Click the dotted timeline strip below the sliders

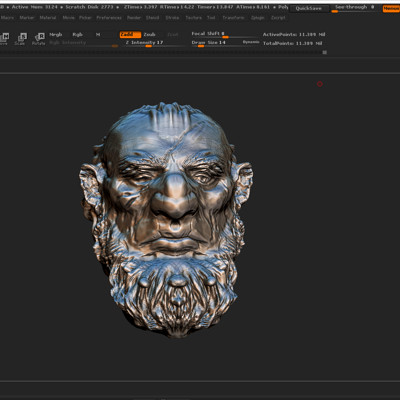pyautogui.click(x=160, y=52)
